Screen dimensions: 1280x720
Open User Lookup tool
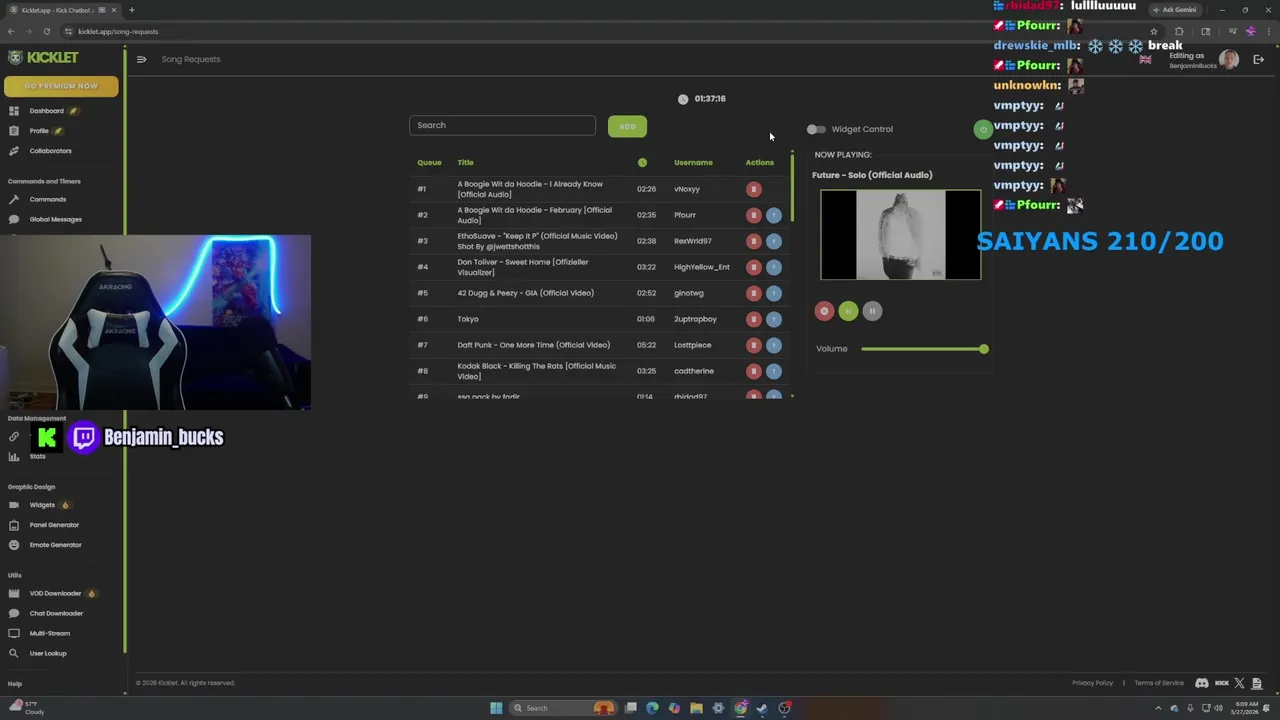(47, 653)
